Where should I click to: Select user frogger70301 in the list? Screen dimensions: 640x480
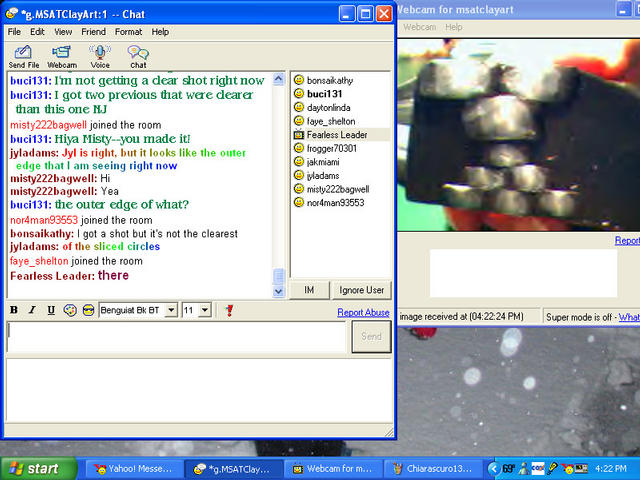tap(332, 148)
